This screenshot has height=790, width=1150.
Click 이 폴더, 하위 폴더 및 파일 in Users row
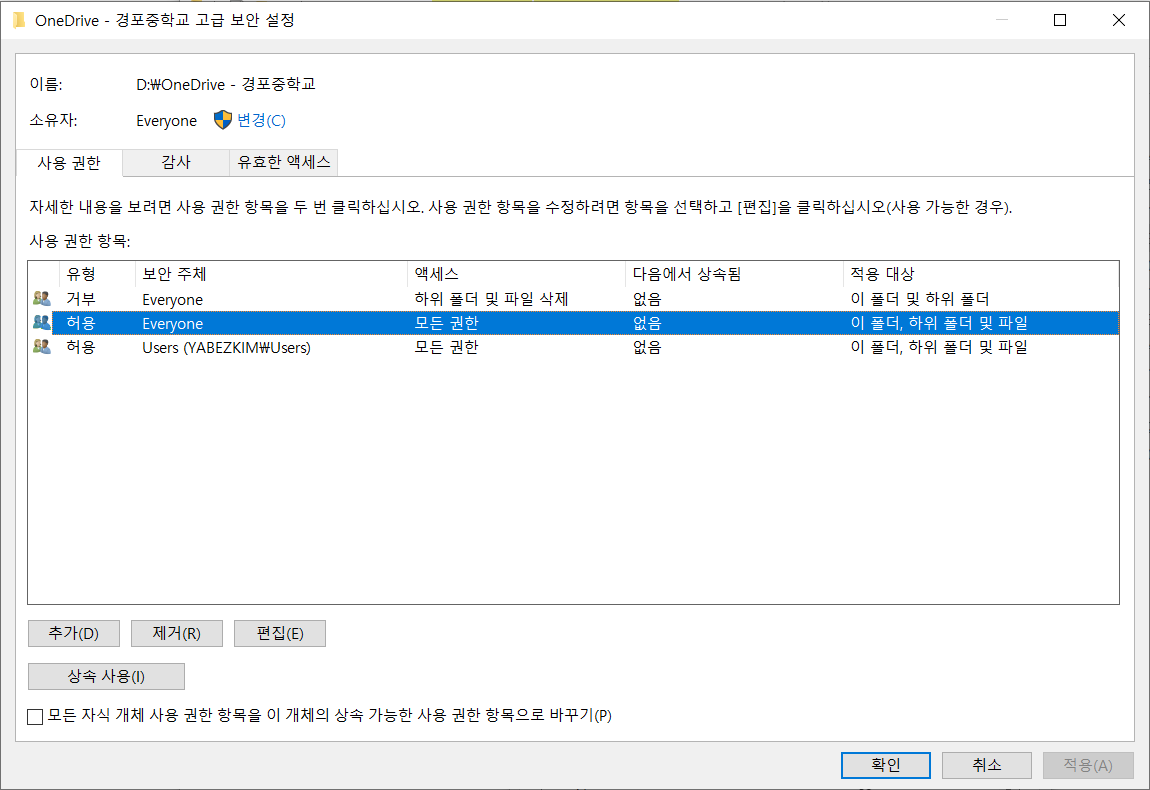tap(939, 347)
